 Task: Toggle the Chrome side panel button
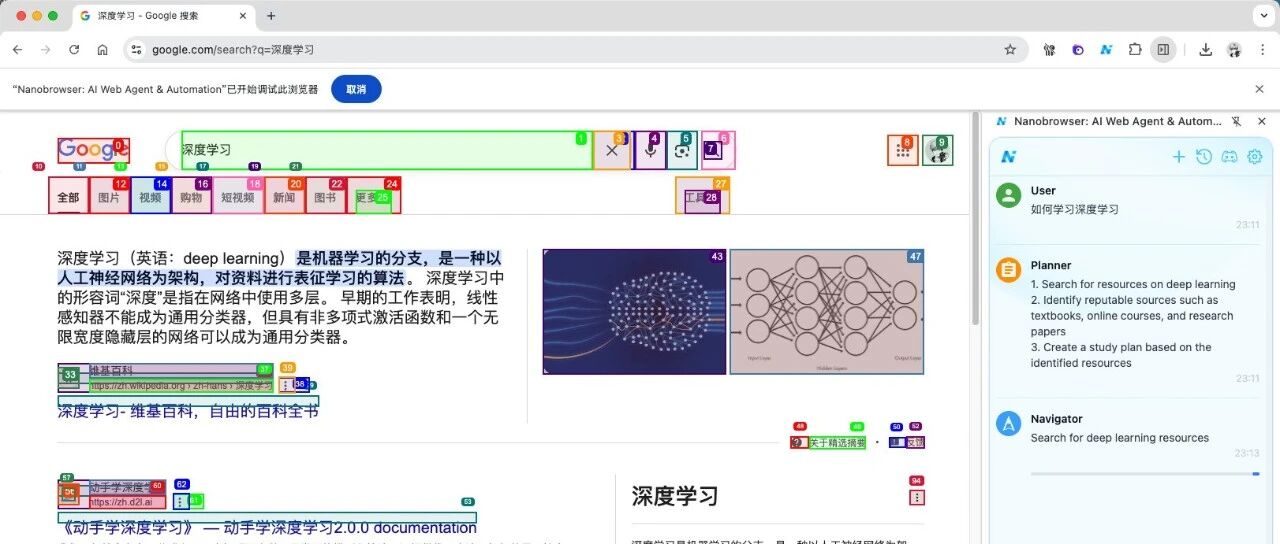(x=1163, y=50)
